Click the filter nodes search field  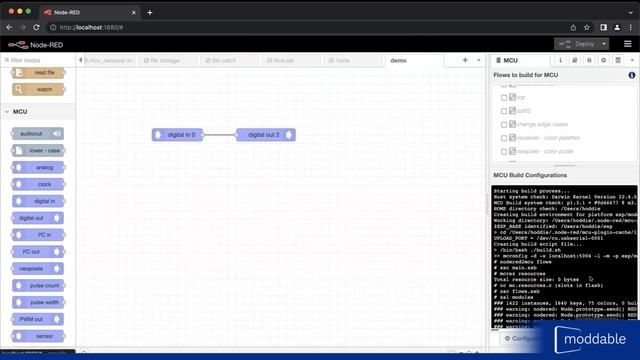pos(38,60)
